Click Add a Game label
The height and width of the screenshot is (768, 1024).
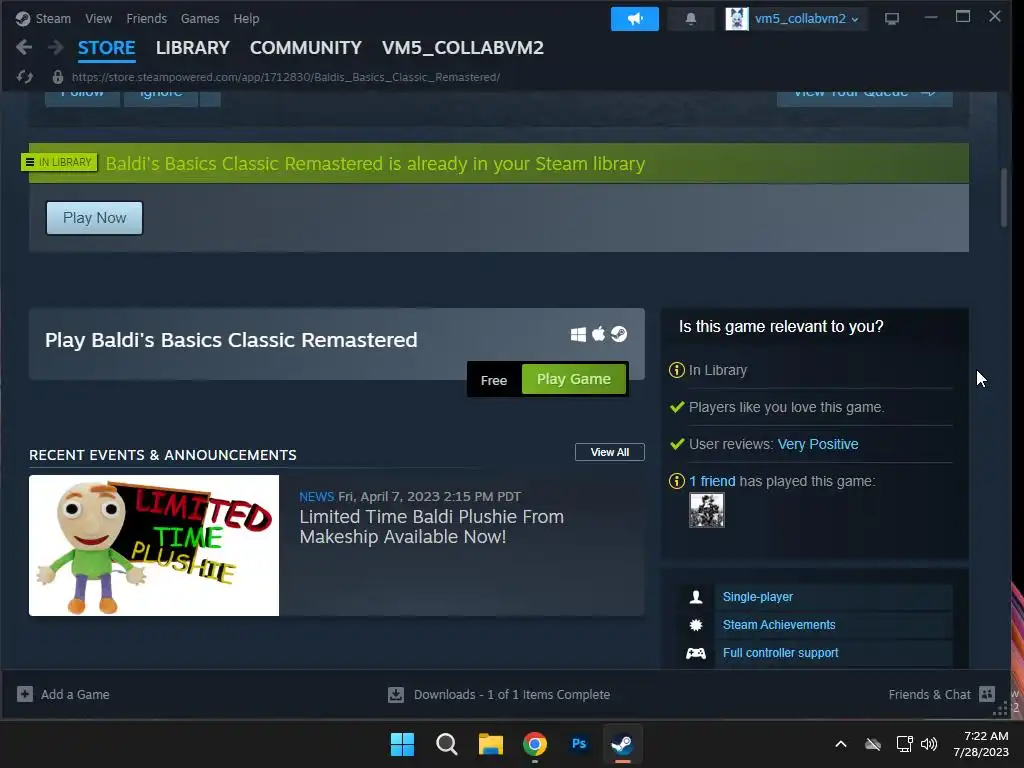75,694
